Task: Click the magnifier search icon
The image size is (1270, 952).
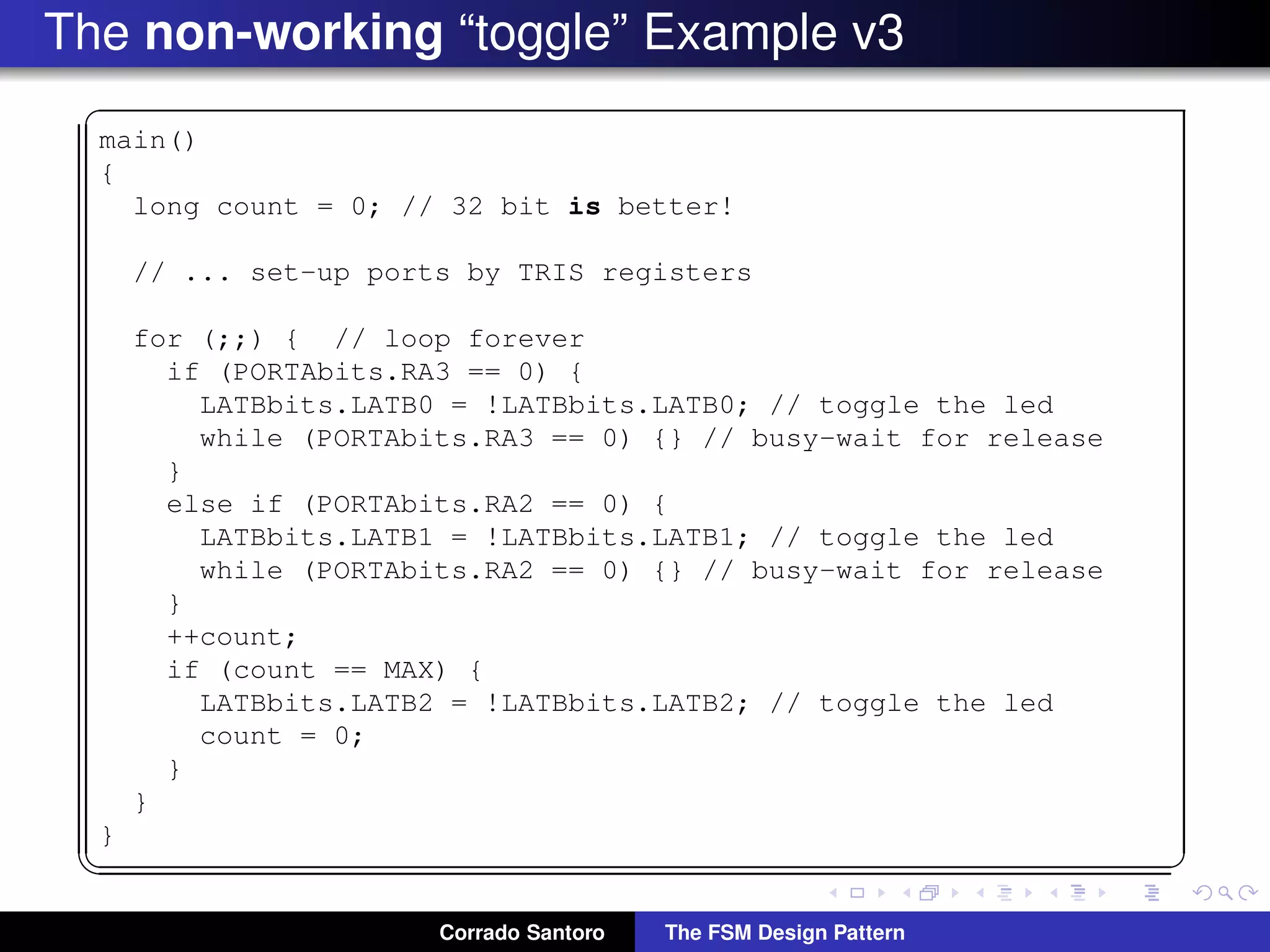Action: (x=1225, y=892)
